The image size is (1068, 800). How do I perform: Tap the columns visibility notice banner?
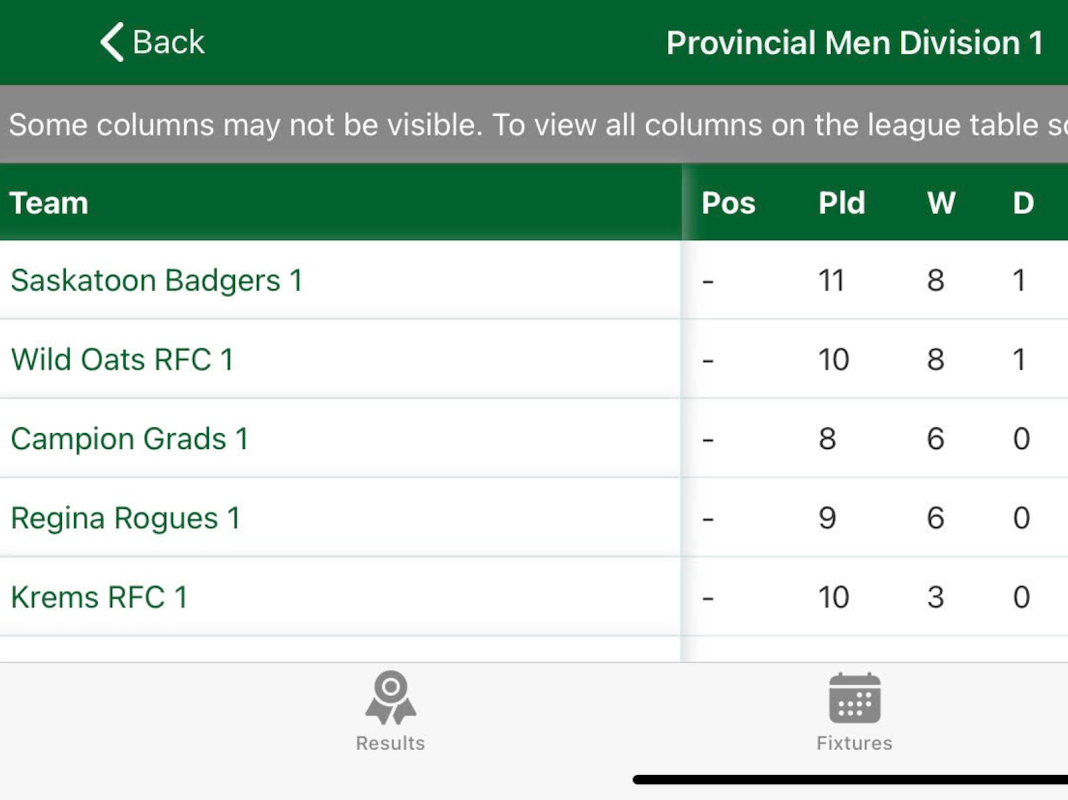[x=534, y=125]
